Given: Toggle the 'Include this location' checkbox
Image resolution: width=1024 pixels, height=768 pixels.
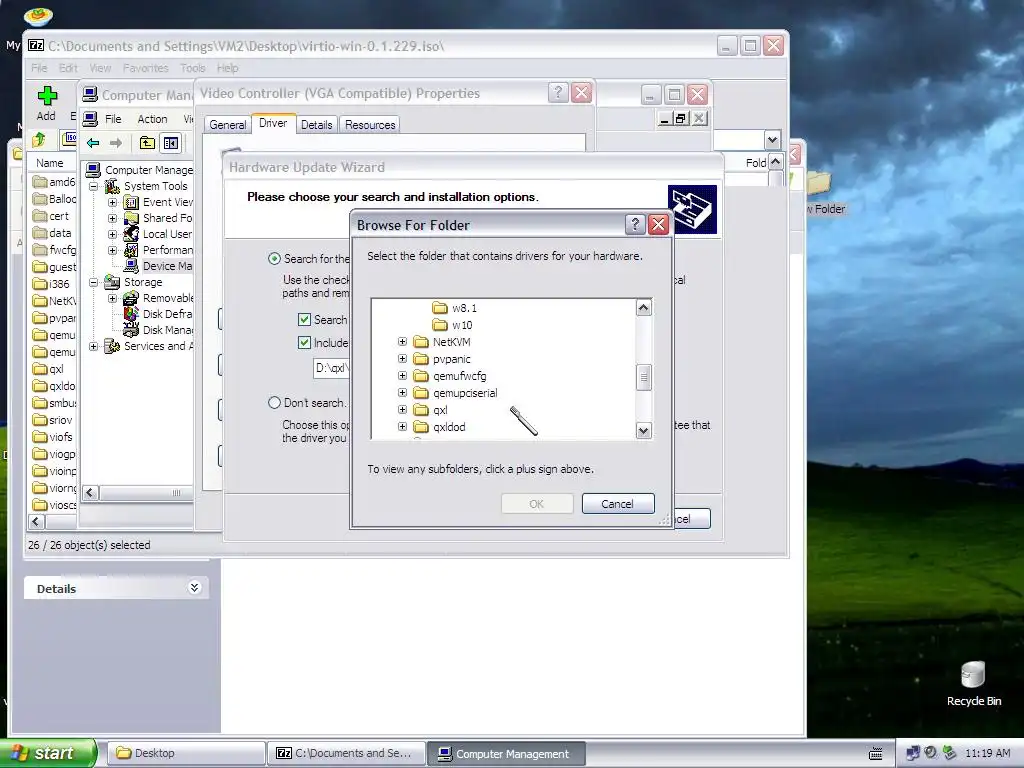Looking at the screenshot, I should point(304,342).
